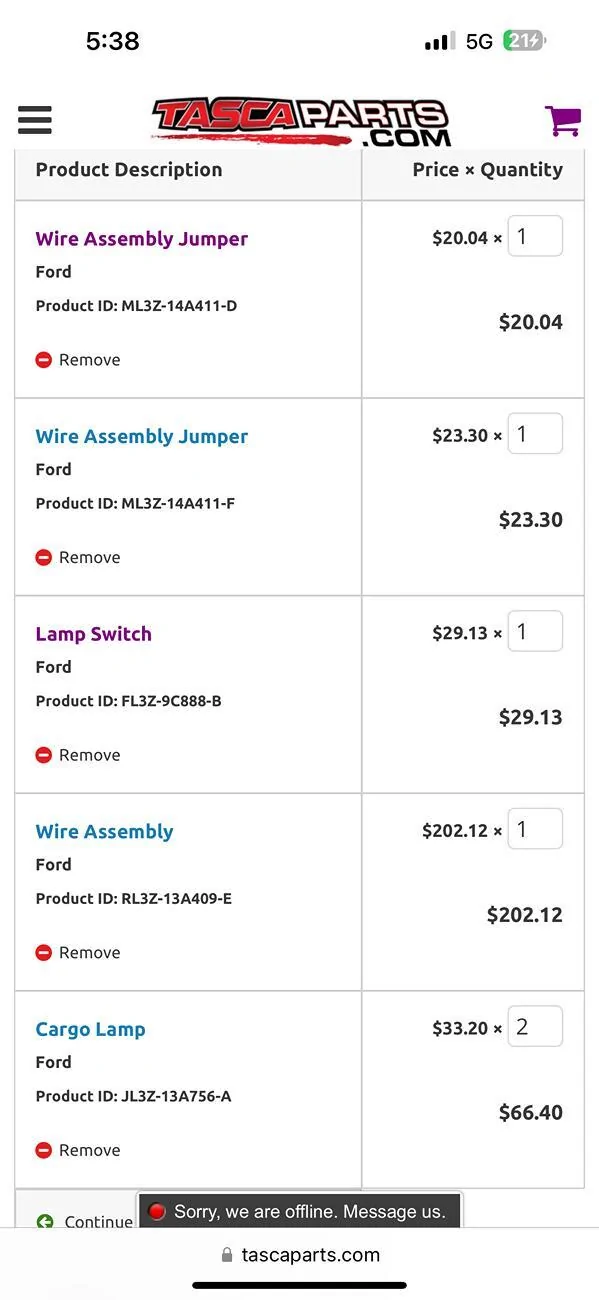Click the Product Description column header
The height and width of the screenshot is (1300, 599).
click(x=128, y=169)
